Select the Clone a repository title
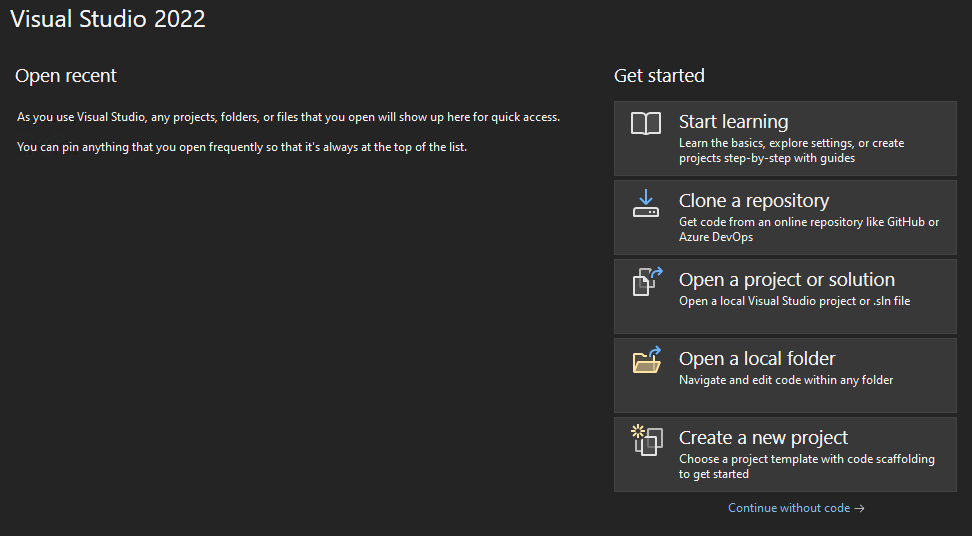This screenshot has width=972, height=536. 753,201
